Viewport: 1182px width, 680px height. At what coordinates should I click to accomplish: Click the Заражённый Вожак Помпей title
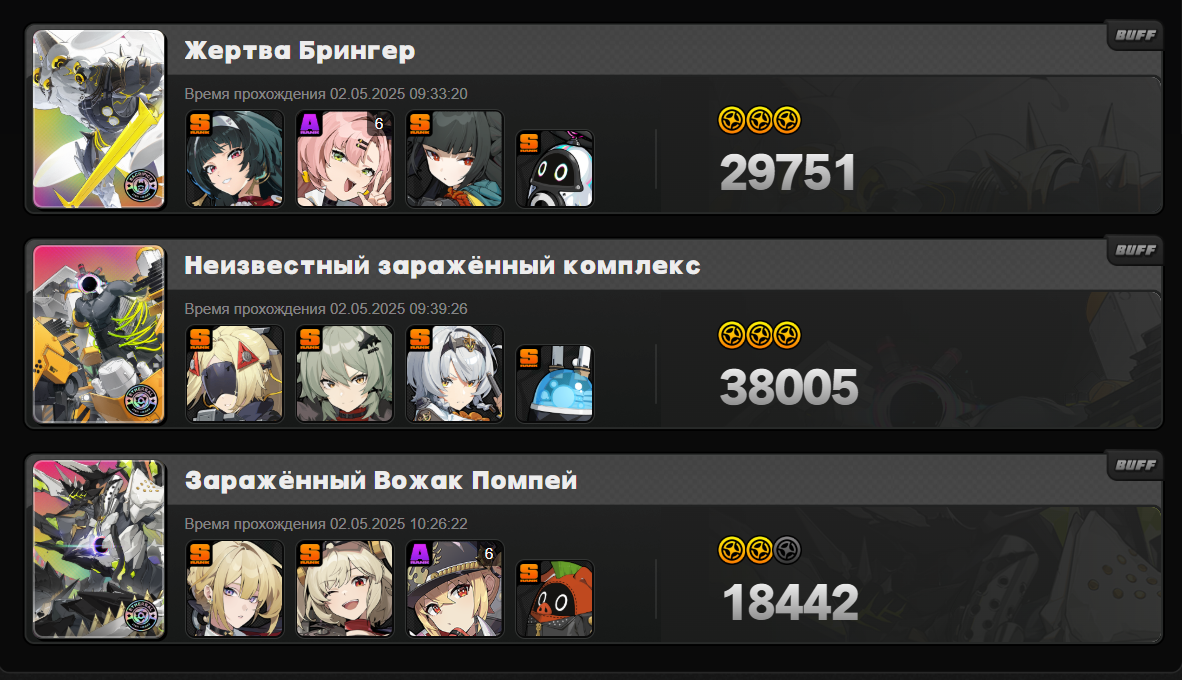click(381, 480)
